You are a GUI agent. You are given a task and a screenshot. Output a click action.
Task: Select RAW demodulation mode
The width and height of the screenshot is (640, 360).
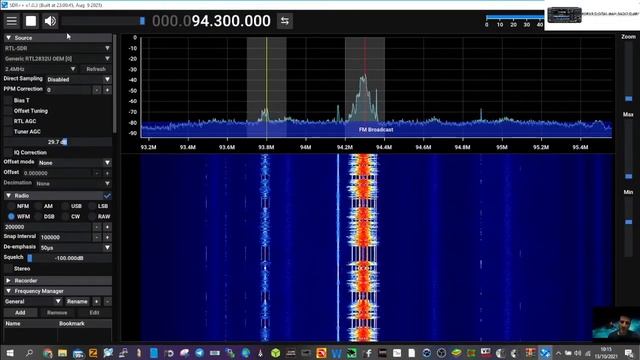[92, 217]
